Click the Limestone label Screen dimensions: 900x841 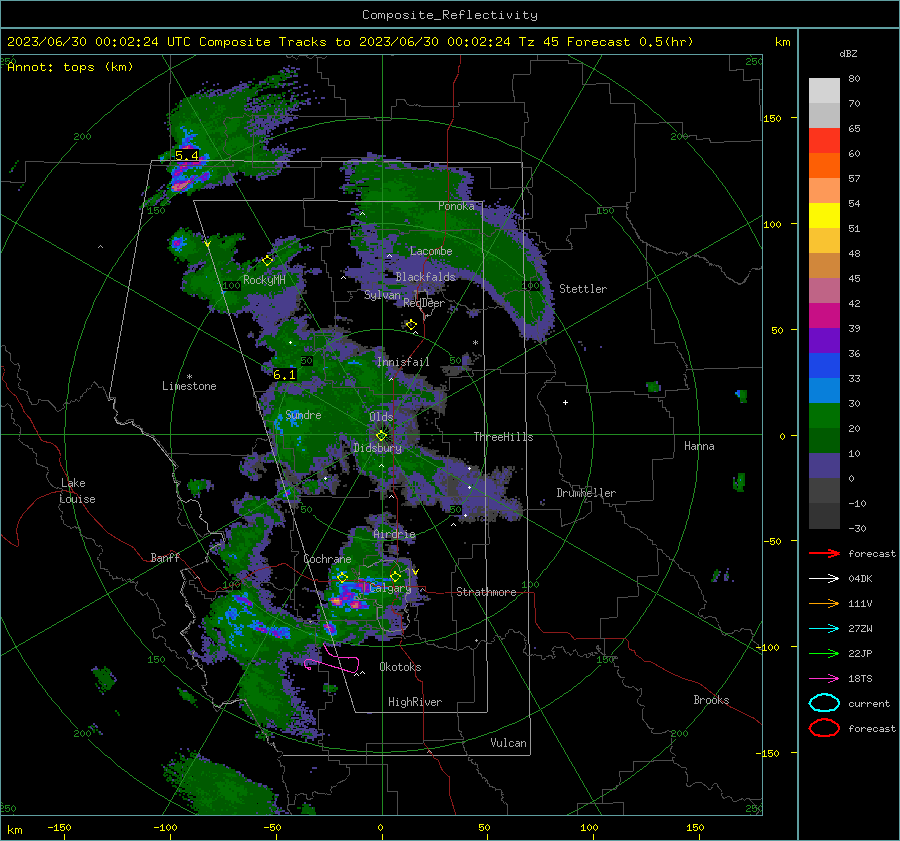[x=189, y=386]
